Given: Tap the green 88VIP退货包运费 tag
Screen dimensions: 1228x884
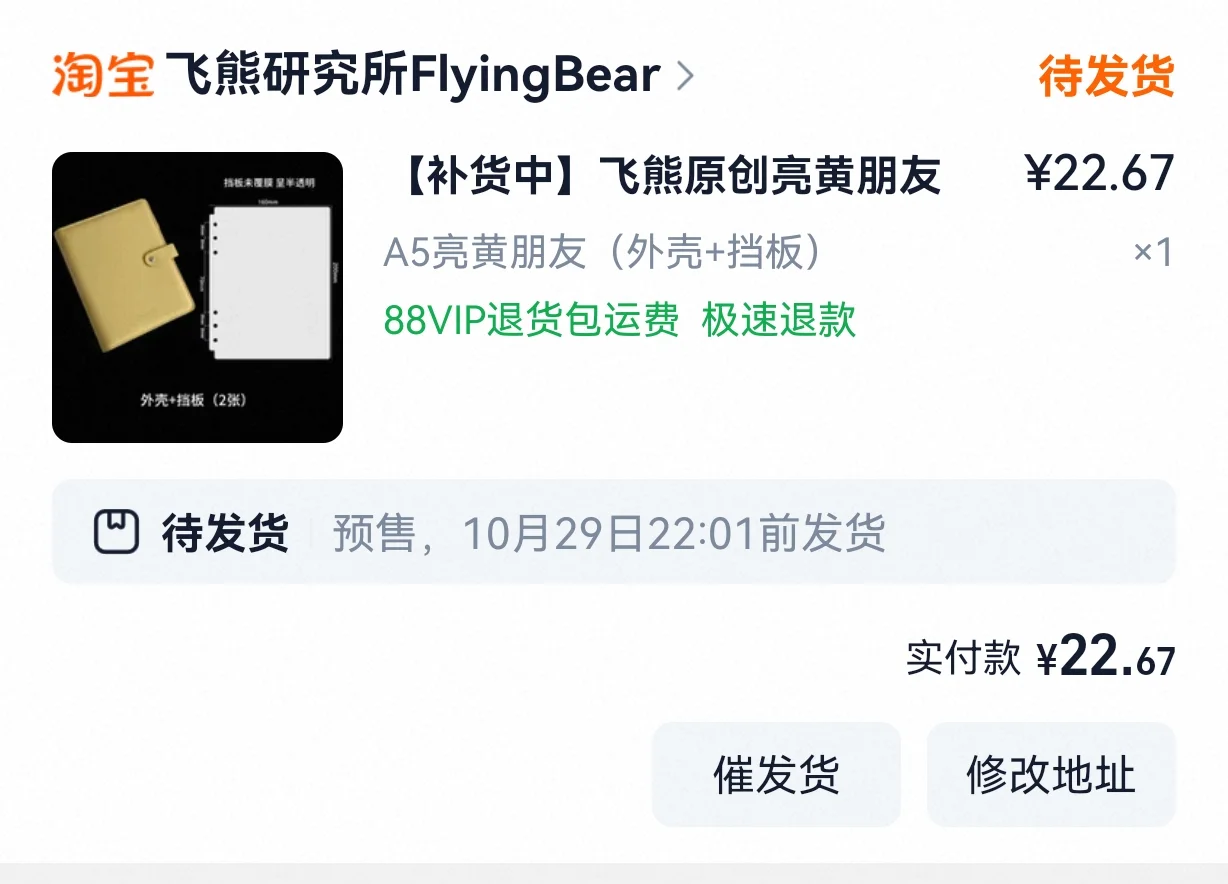Looking at the screenshot, I should click(x=531, y=320).
